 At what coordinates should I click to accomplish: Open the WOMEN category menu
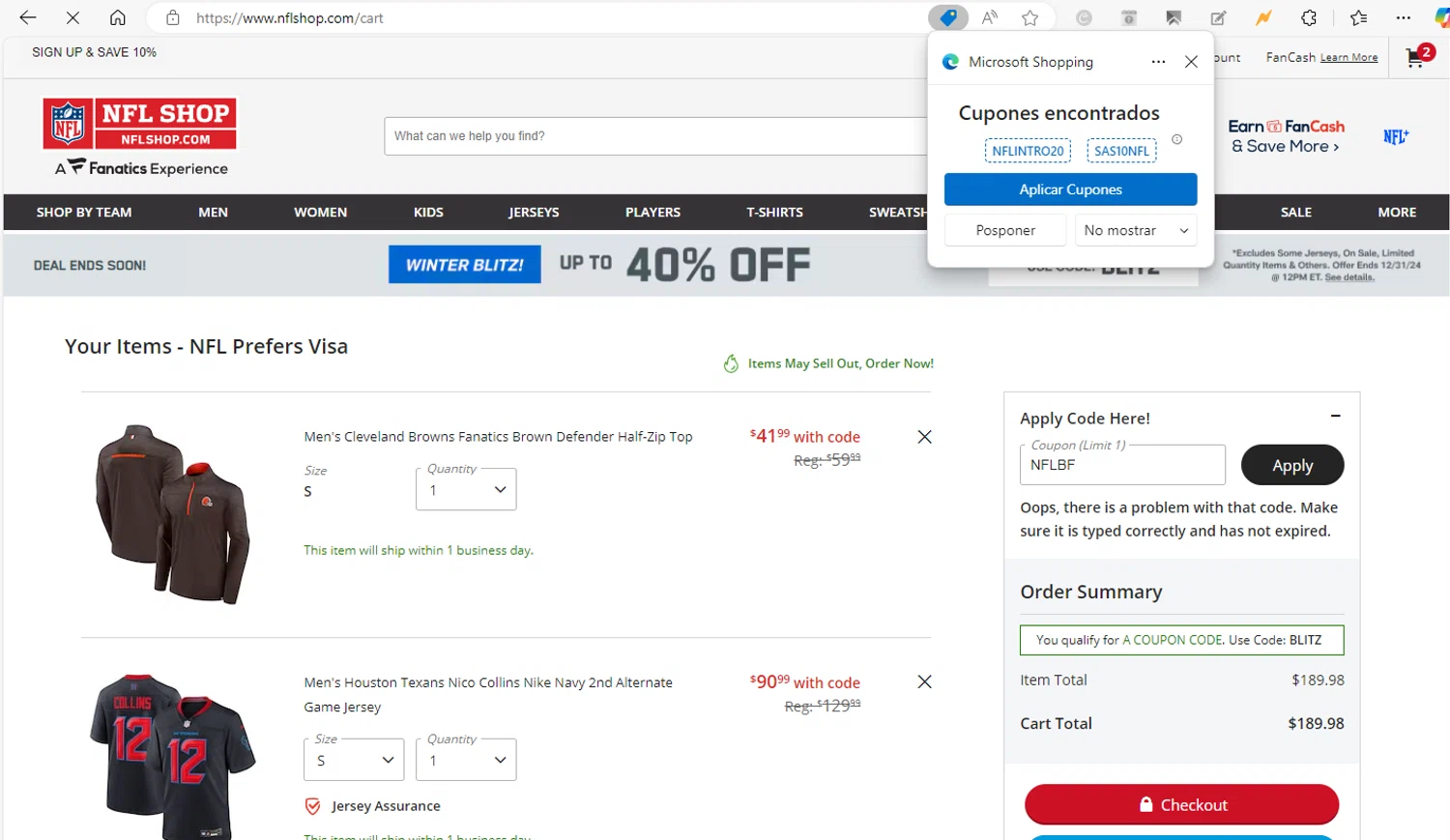(x=320, y=213)
